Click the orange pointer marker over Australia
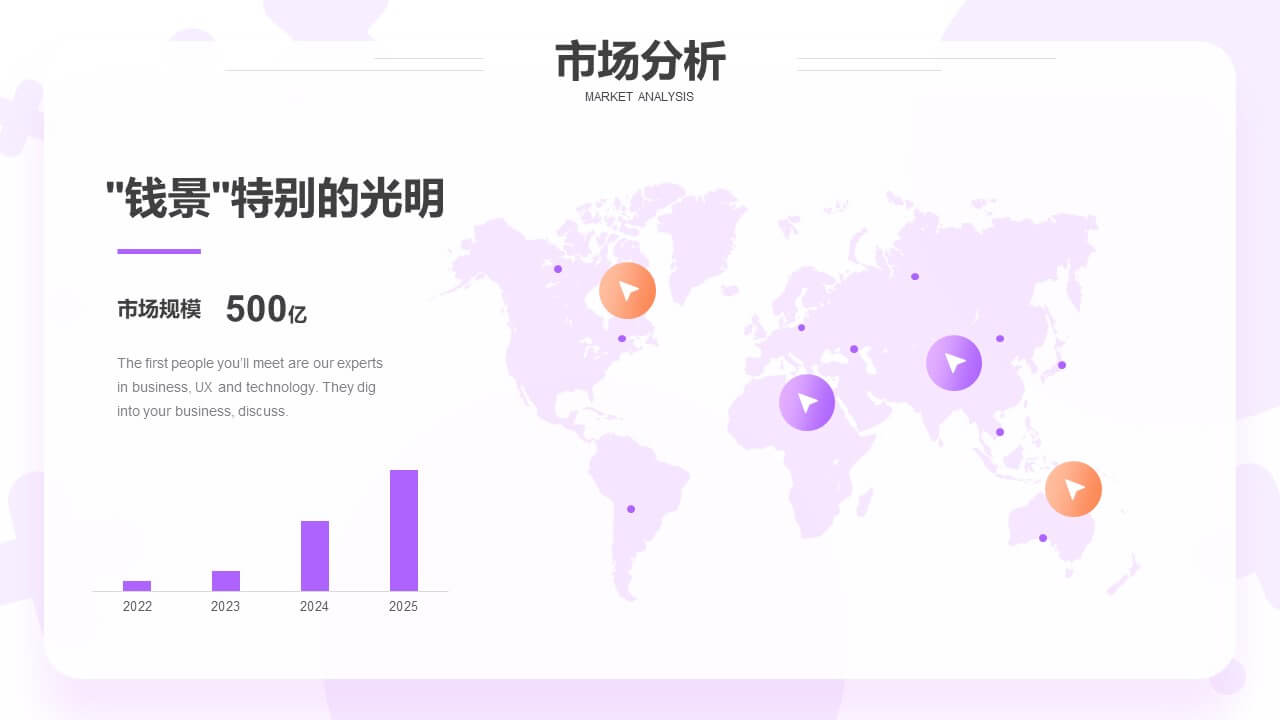The image size is (1280, 720). pyautogui.click(x=1073, y=489)
